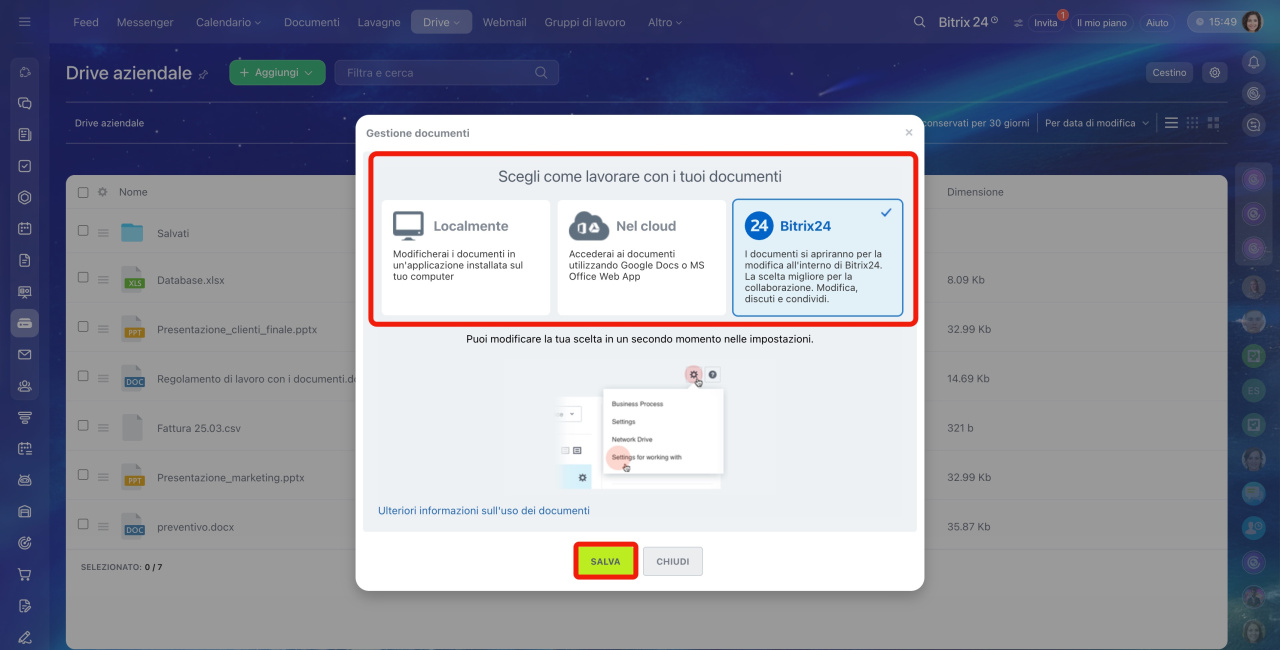Expand the Calendario menu in top bar
Image resolution: width=1280 pixels, height=650 pixels.
[x=228, y=22]
